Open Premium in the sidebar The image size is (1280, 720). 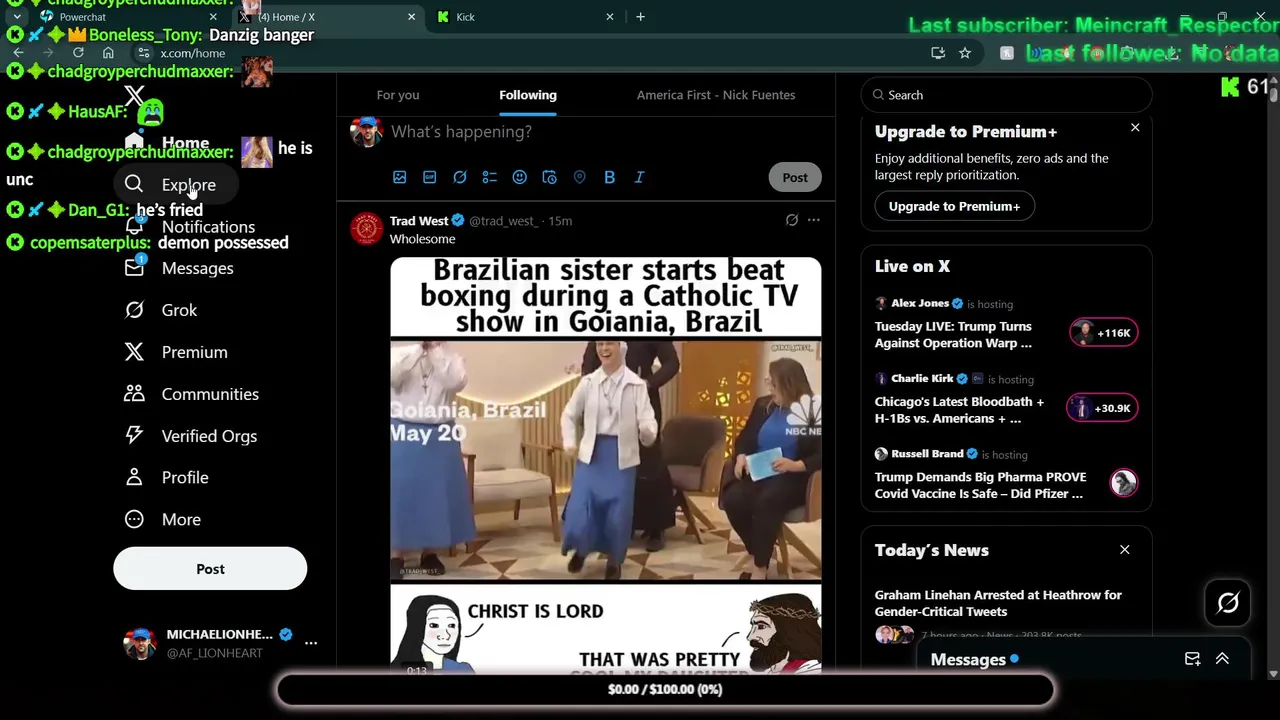[x=176, y=352]
